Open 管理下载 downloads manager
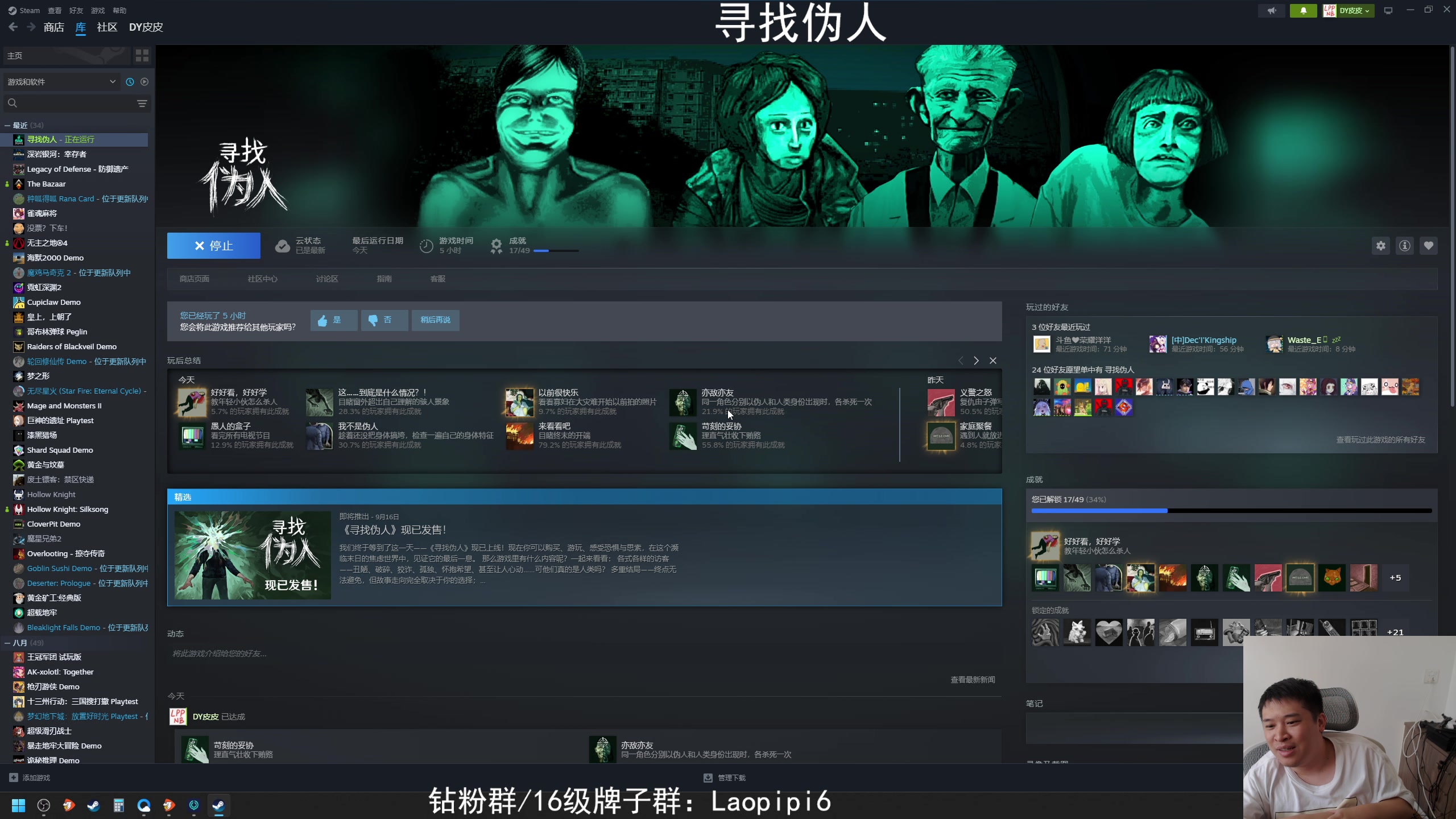The width and height of the screenshot is (1456, 819). 725,777
